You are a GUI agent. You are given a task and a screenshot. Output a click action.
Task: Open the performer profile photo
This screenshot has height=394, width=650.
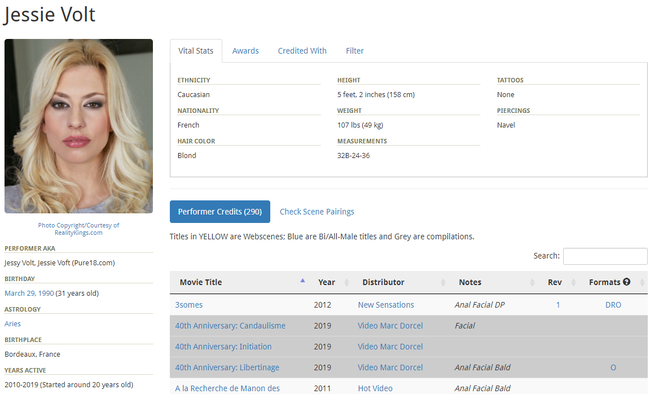click(x=79, y=126)
